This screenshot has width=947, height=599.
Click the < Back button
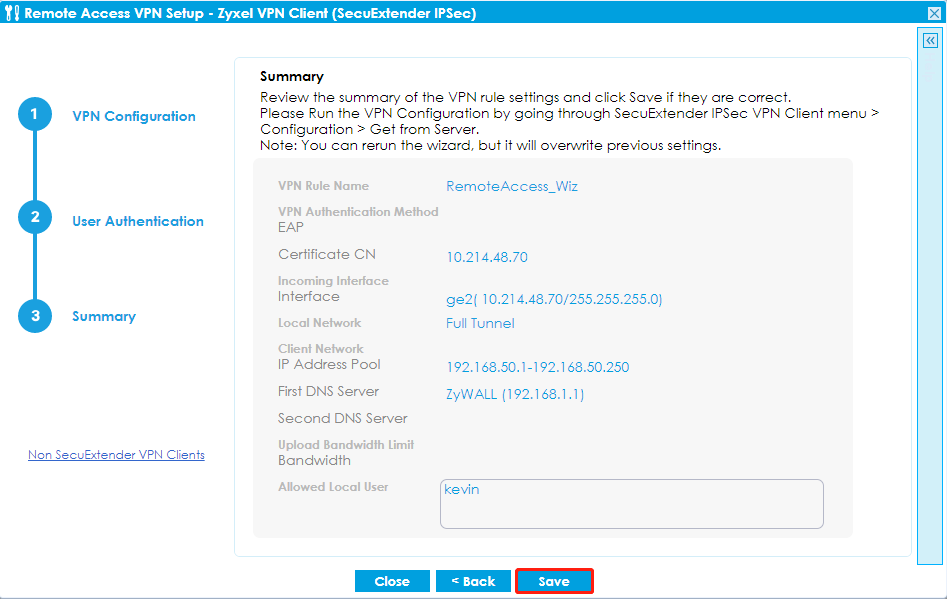coord(474,581)
